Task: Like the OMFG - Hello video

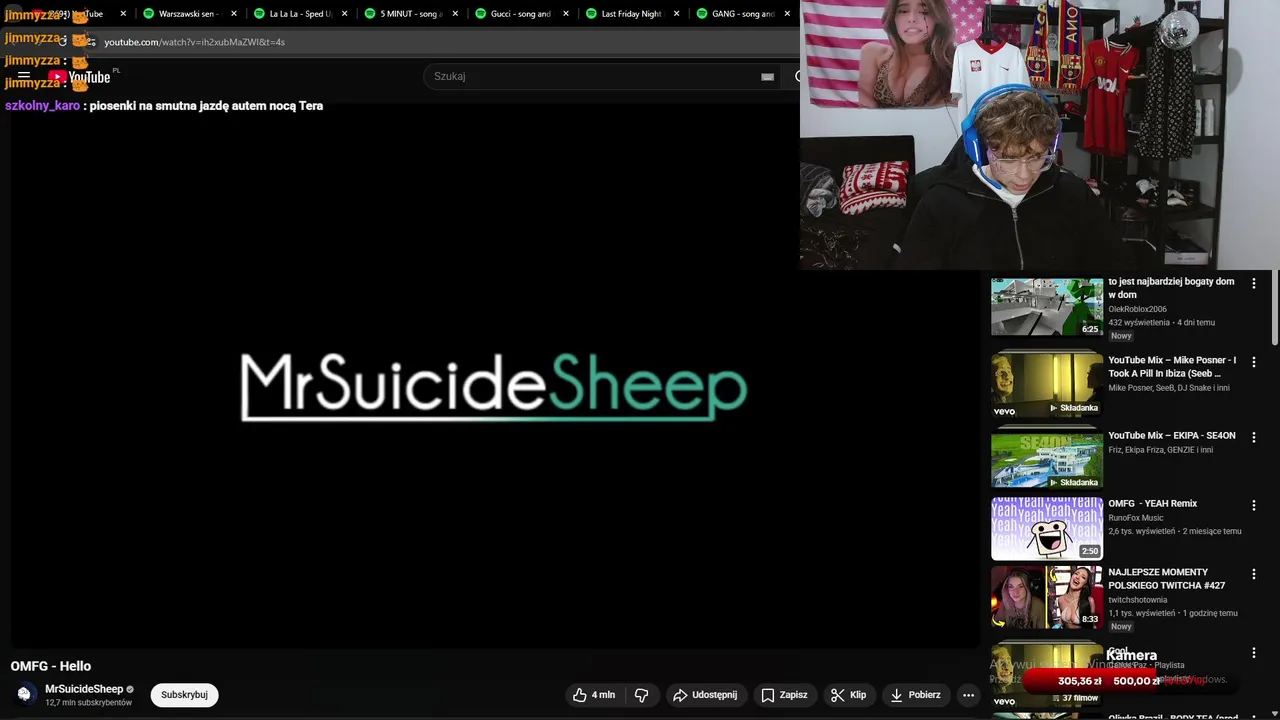Action: [x=594, y=695]
